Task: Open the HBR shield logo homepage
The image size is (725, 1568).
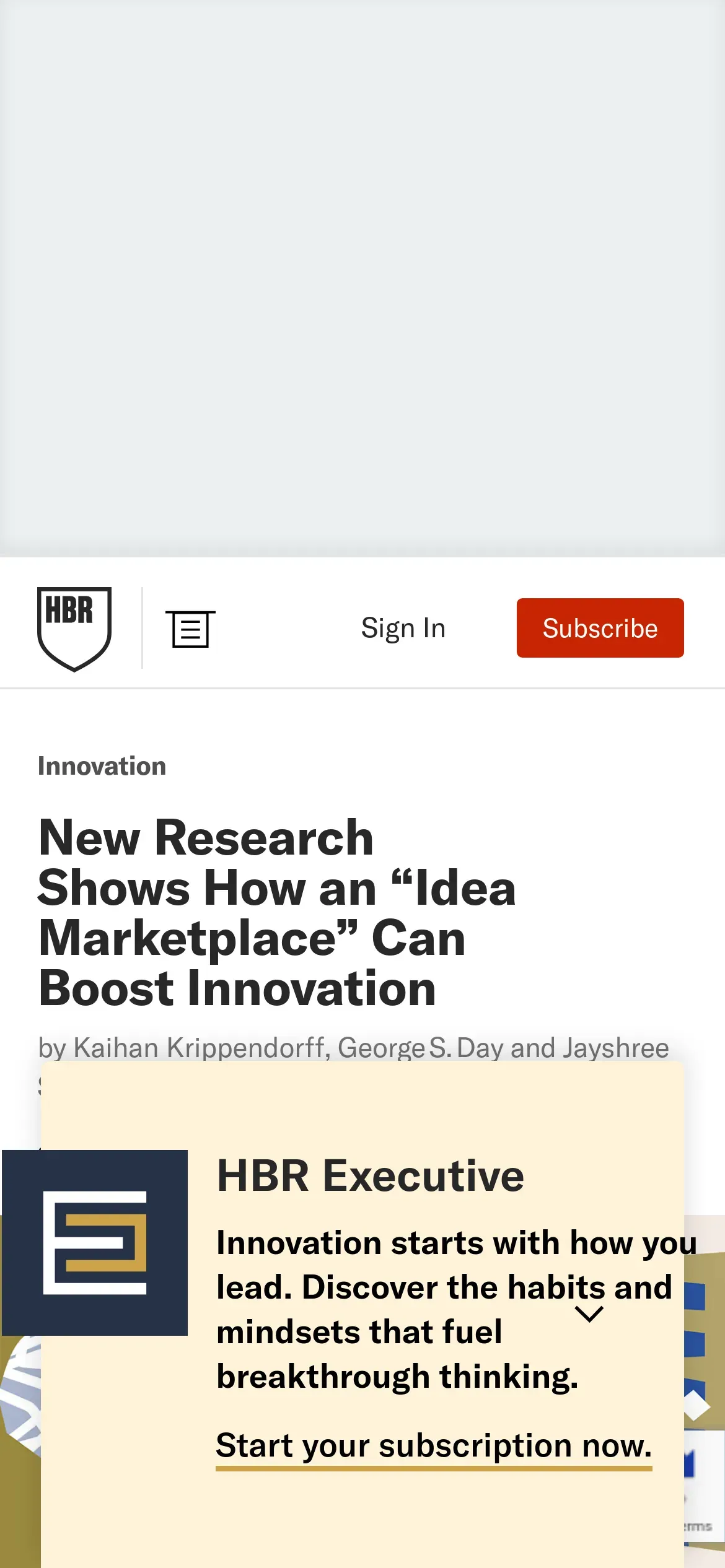Action: (74, 629)
